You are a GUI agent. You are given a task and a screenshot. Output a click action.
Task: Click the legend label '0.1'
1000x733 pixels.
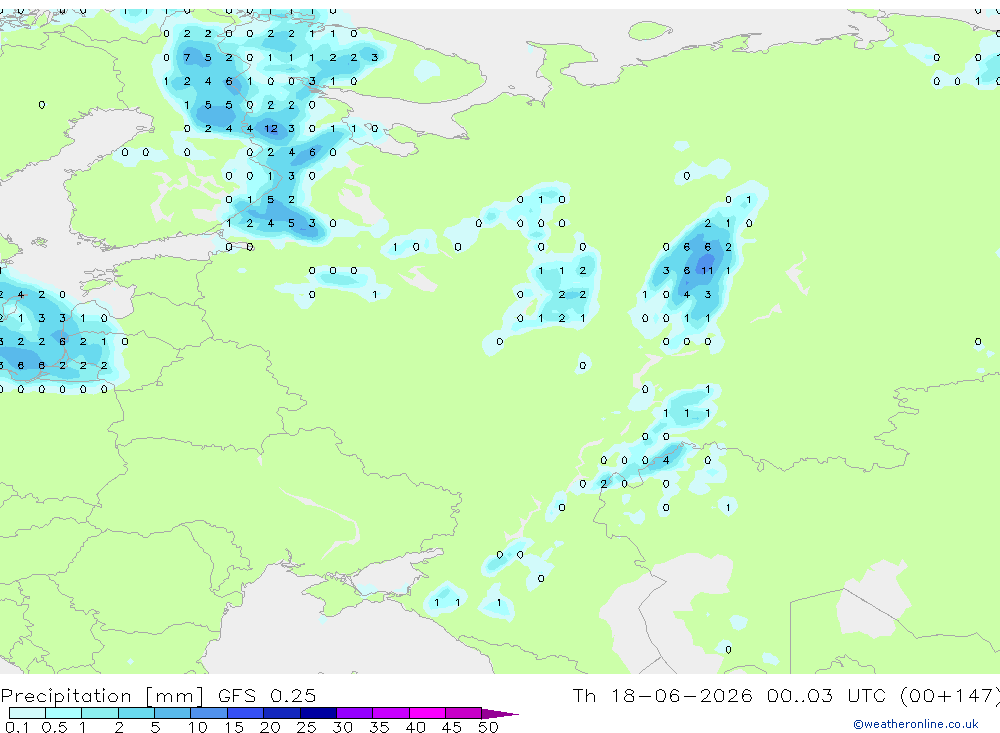click(x=17, y=727)
